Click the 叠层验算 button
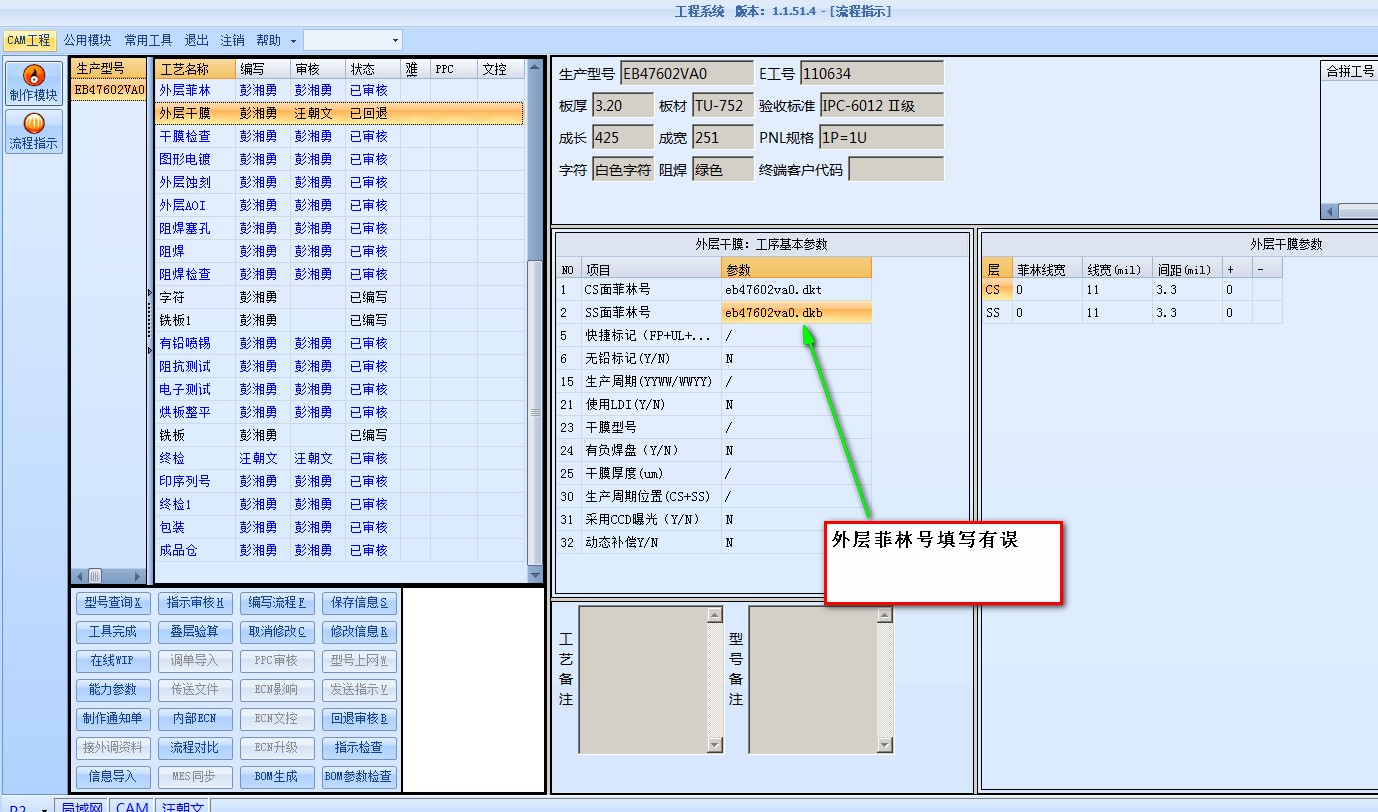 pyautogui.click(x=195, y=632)
